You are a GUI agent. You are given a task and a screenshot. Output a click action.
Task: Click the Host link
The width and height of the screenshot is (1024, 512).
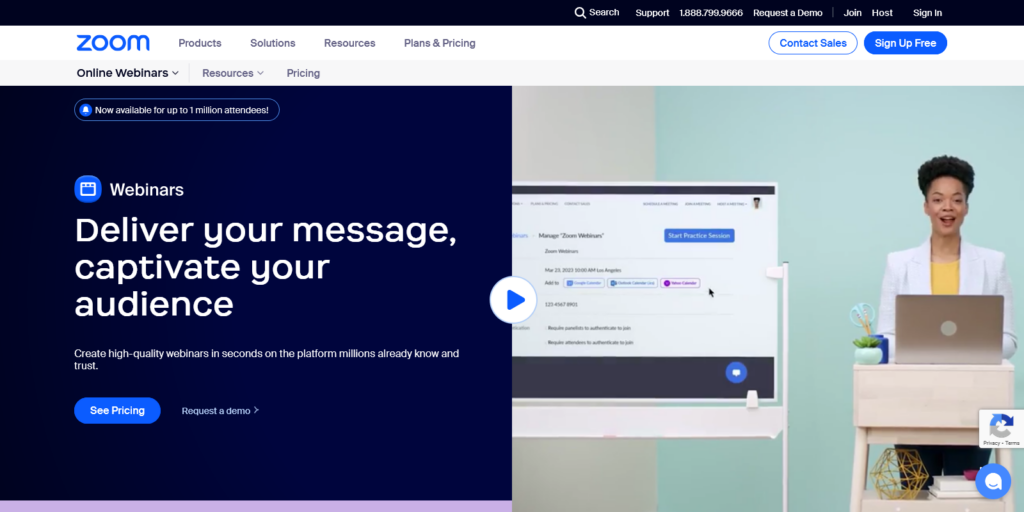[x=882, y=12]
